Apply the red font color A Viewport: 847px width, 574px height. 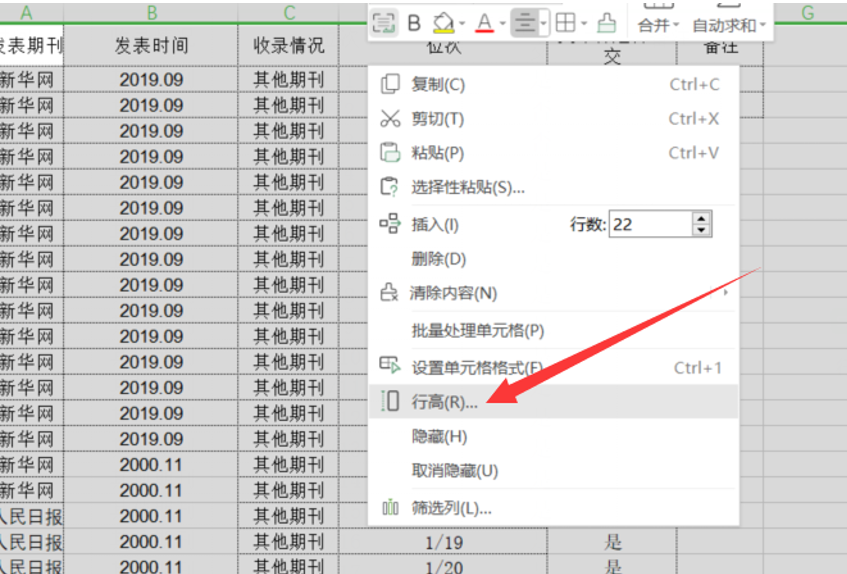point(485,23)
